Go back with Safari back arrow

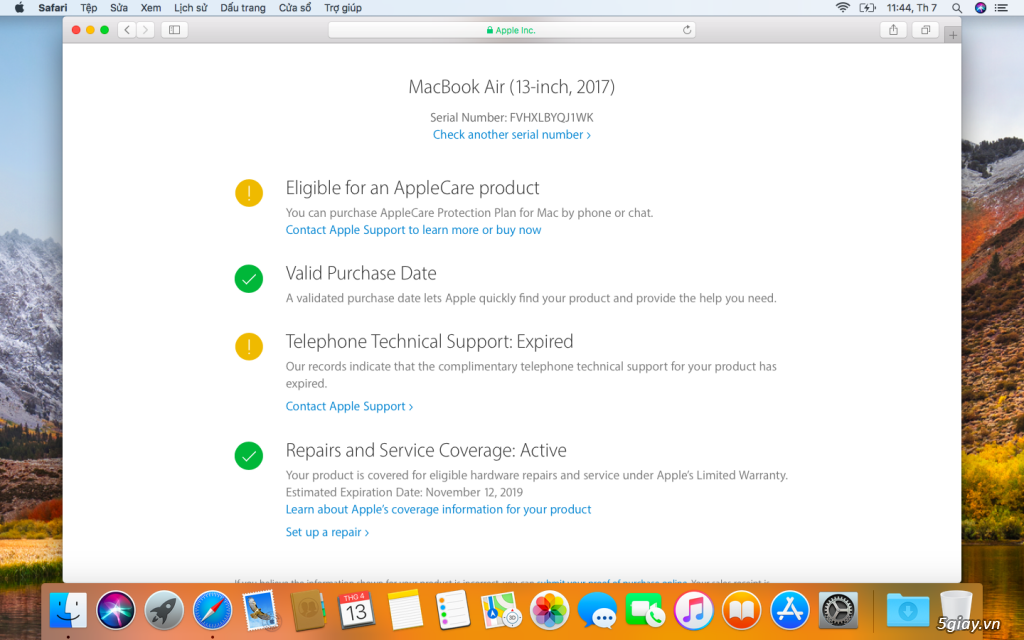[127, 29]
